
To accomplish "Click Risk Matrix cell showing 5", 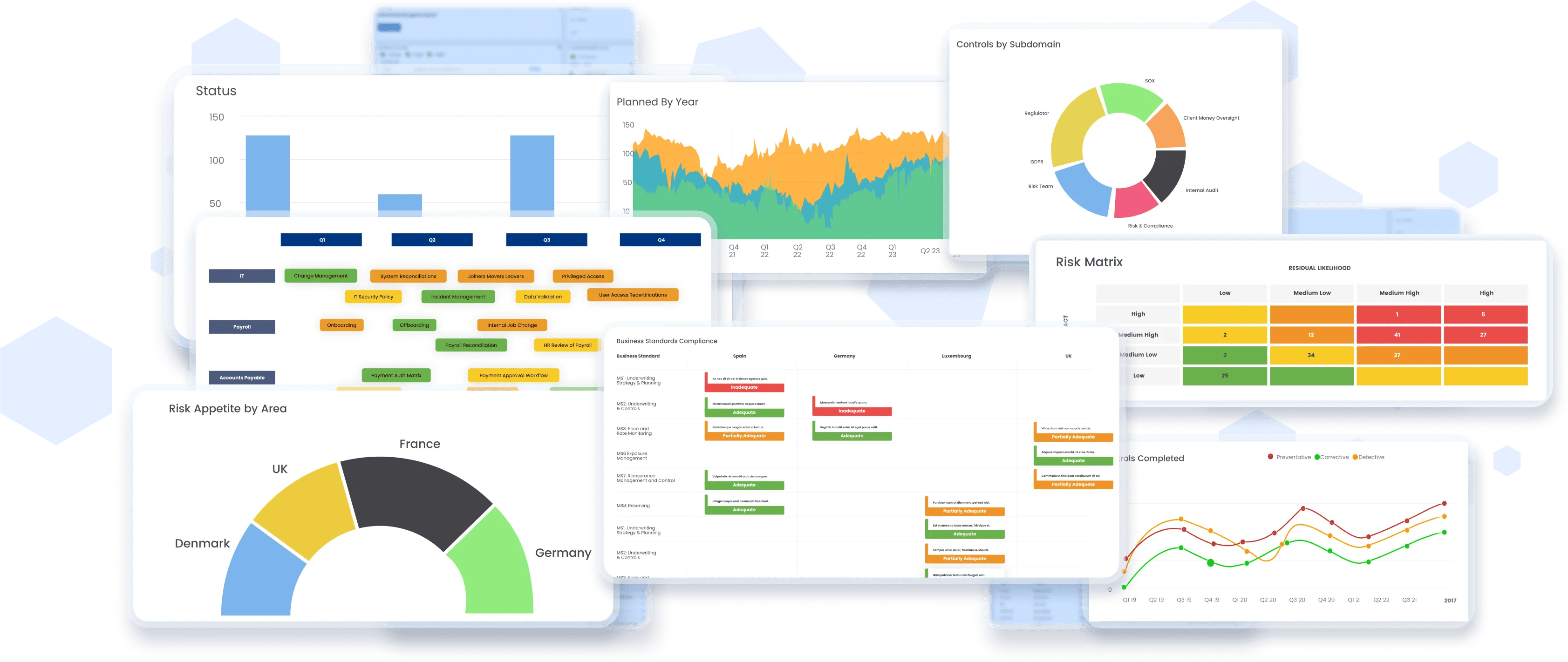I will click(x=1485, y=315).
